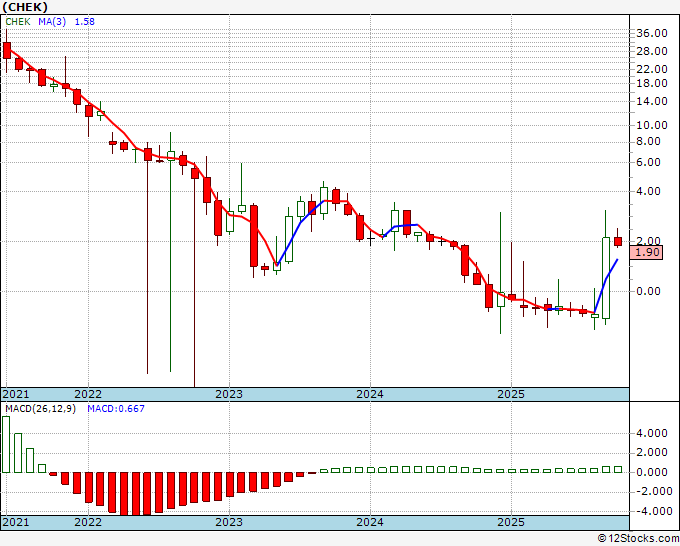
Task: Click 2021 on the MACD panel time axis
Action: 17,522
